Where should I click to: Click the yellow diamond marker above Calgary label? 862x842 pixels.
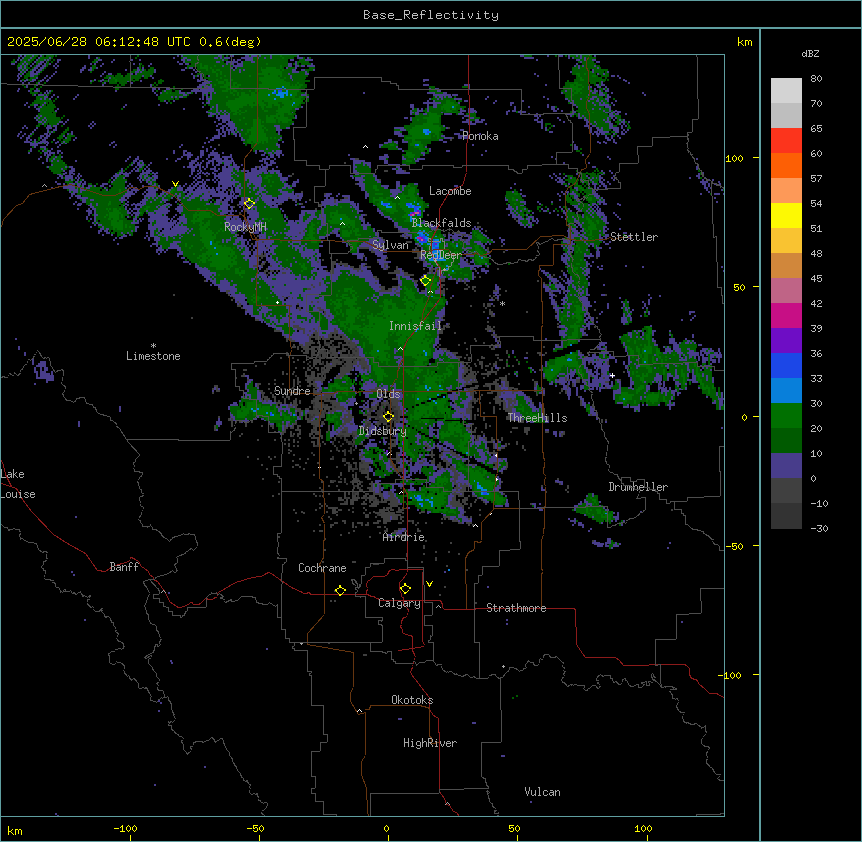405,589
